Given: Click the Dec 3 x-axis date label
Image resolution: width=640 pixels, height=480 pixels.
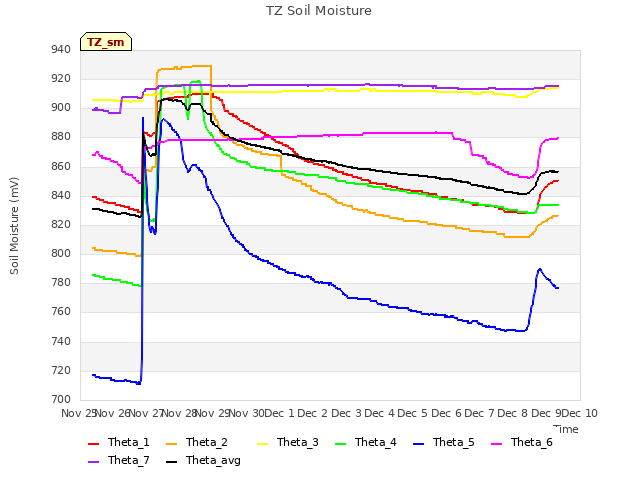Looking at the screenshot, I should [x=346, y=413].
